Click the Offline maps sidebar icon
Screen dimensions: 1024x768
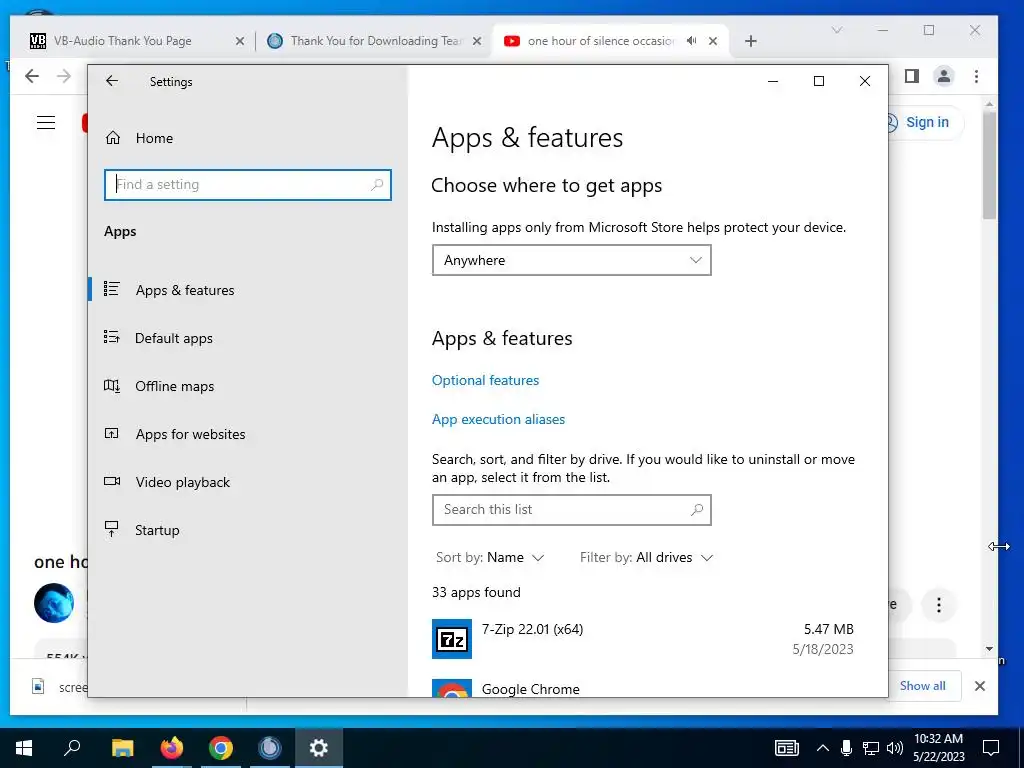112,385
